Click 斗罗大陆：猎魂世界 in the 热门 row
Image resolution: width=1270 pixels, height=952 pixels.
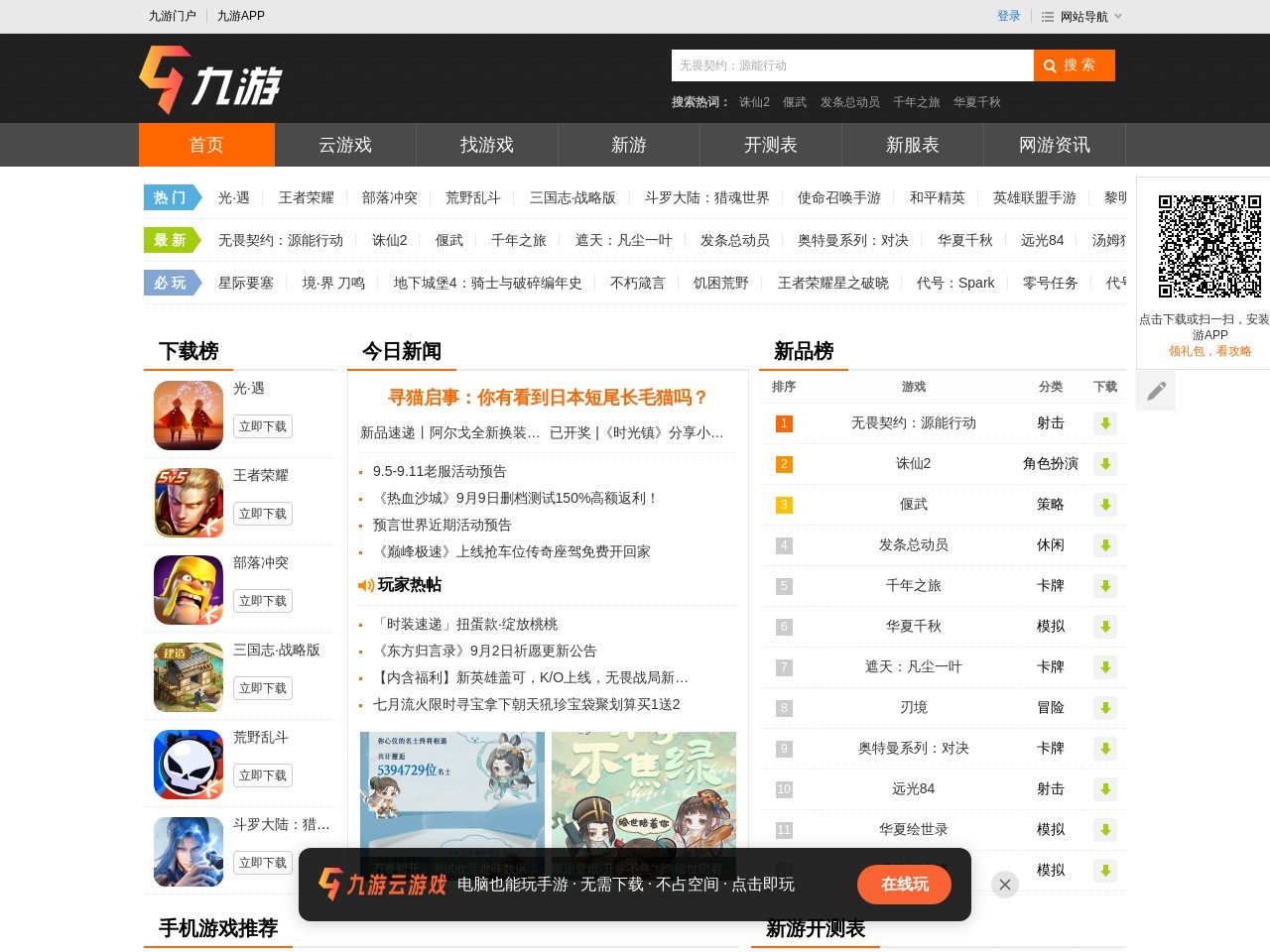click(x=706, y=198)
